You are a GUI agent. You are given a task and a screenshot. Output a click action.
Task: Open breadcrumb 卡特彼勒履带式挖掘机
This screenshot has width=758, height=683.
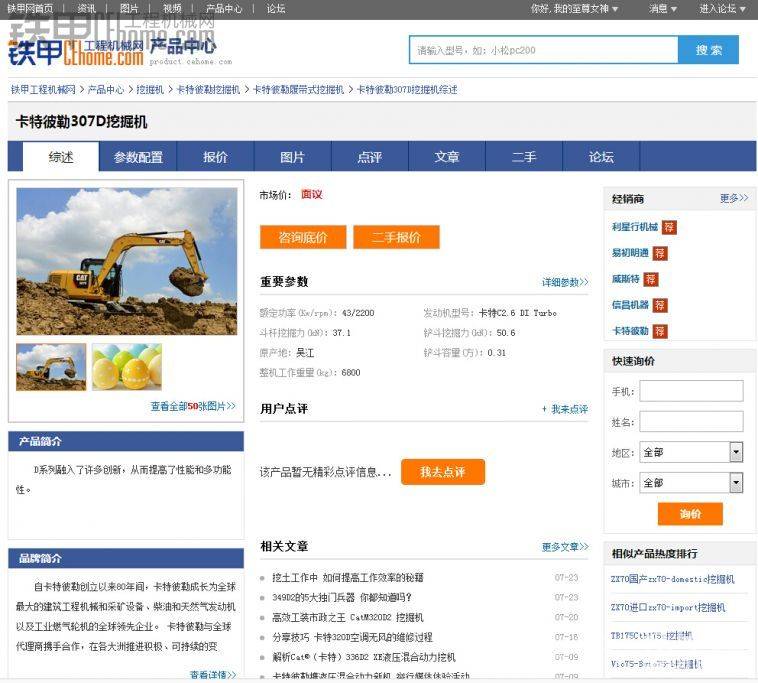coord(298,89)
